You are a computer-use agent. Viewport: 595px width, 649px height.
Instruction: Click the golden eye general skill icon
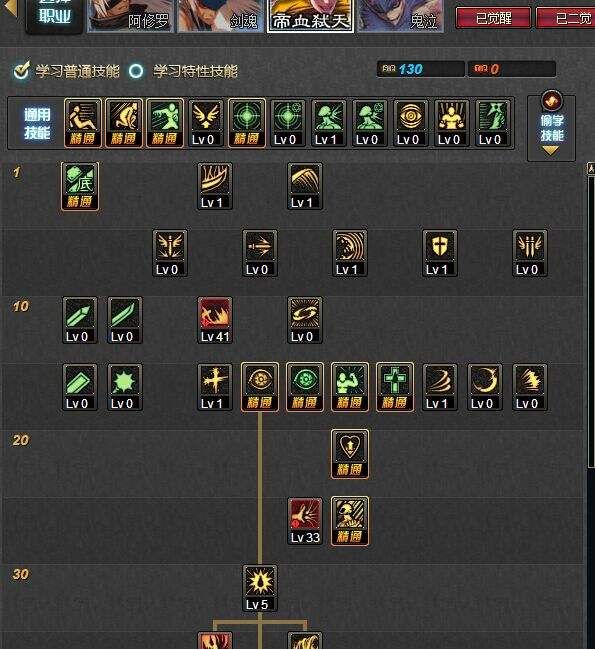tap(410, 123)
